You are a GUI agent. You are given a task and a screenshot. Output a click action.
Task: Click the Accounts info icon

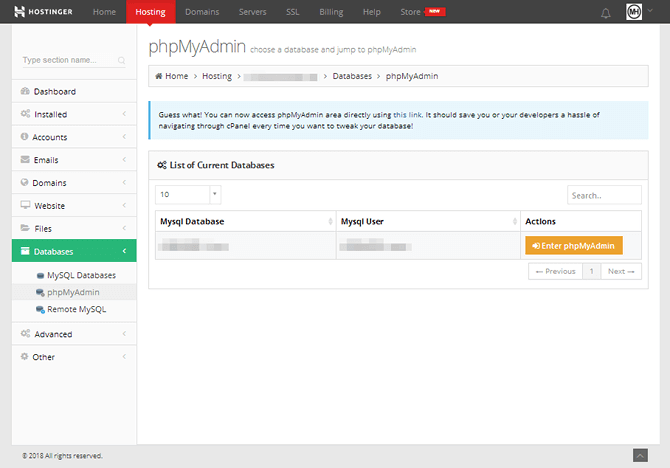click(x=24, y=136)
